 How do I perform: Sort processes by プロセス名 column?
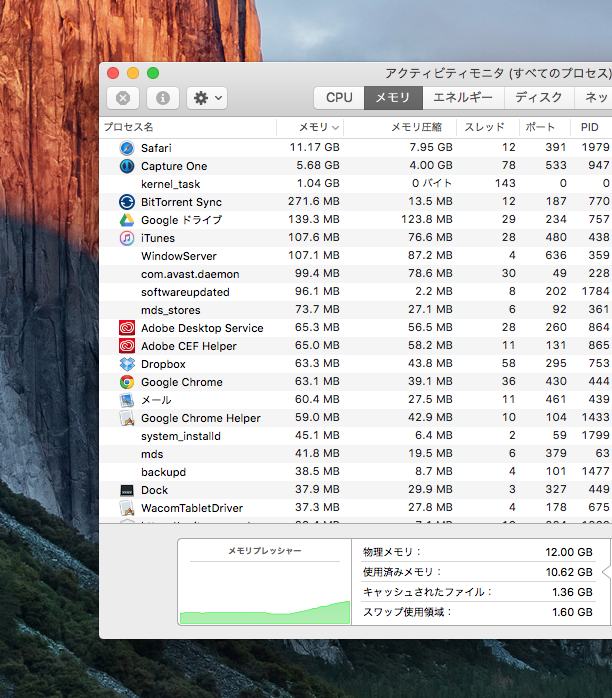[130, 127]
